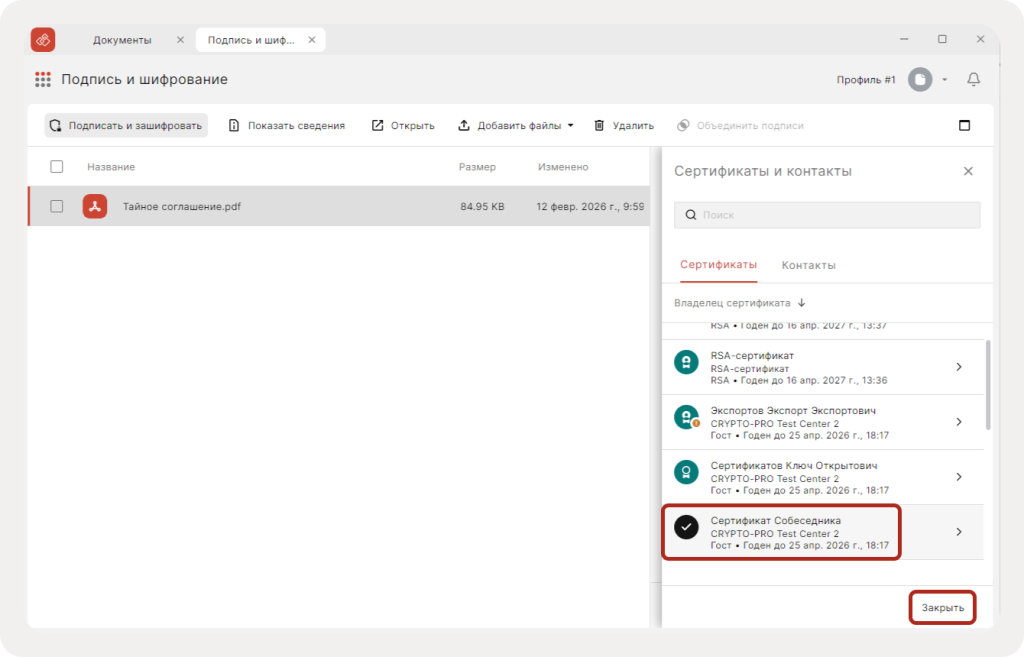Select the Подпись и шиф... tab

[251, 40]
